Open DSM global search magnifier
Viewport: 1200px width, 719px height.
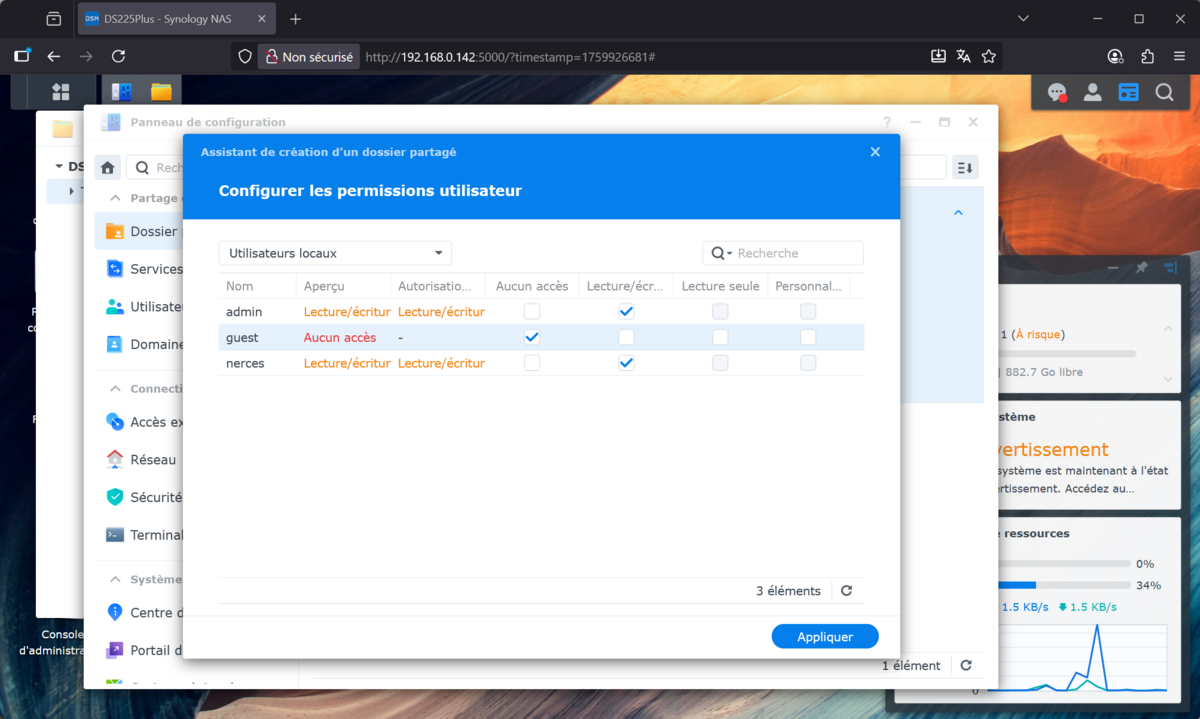[1164, 91]
